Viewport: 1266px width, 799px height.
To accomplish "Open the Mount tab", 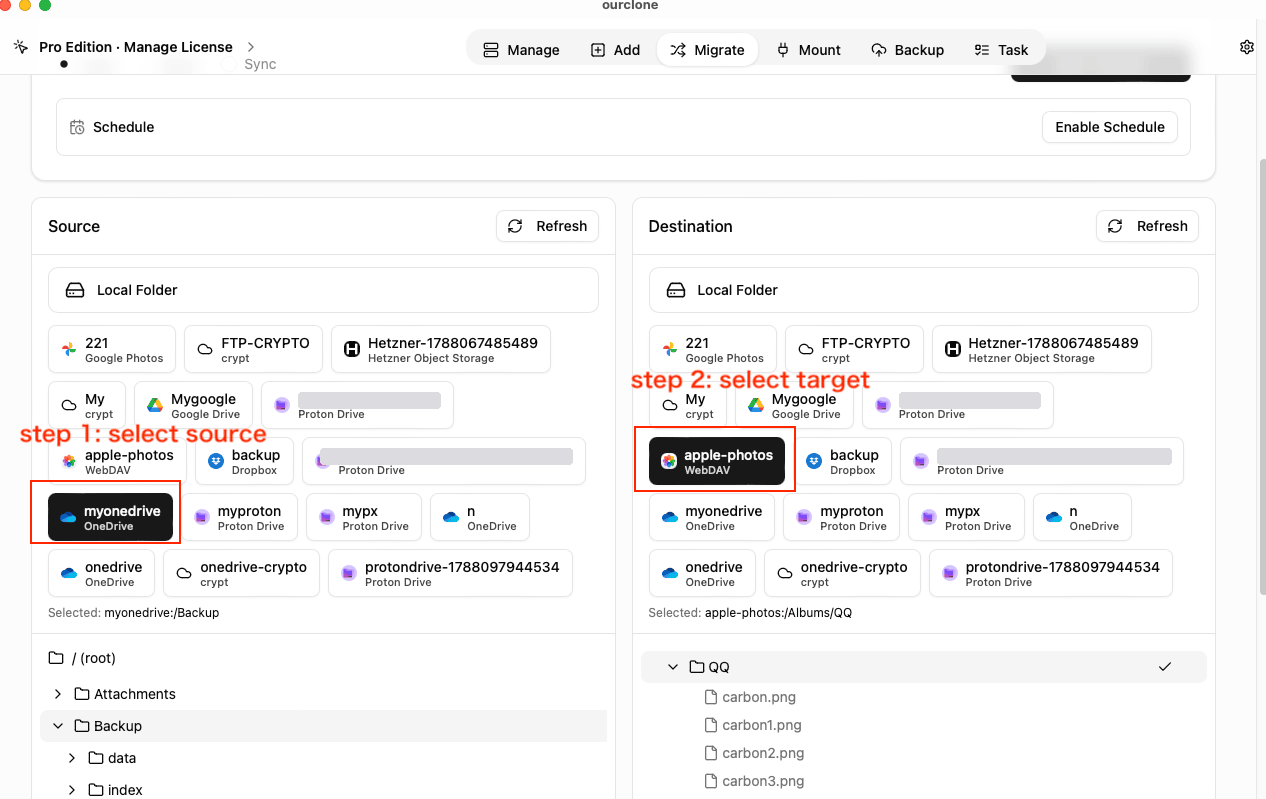I will [x=809, y=50].
